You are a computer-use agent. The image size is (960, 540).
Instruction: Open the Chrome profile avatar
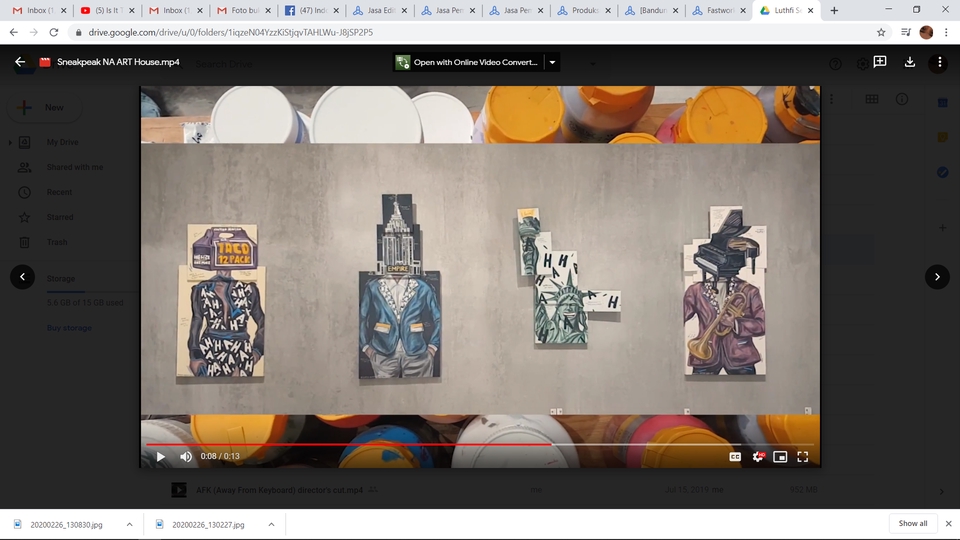[x=926, y=32]
